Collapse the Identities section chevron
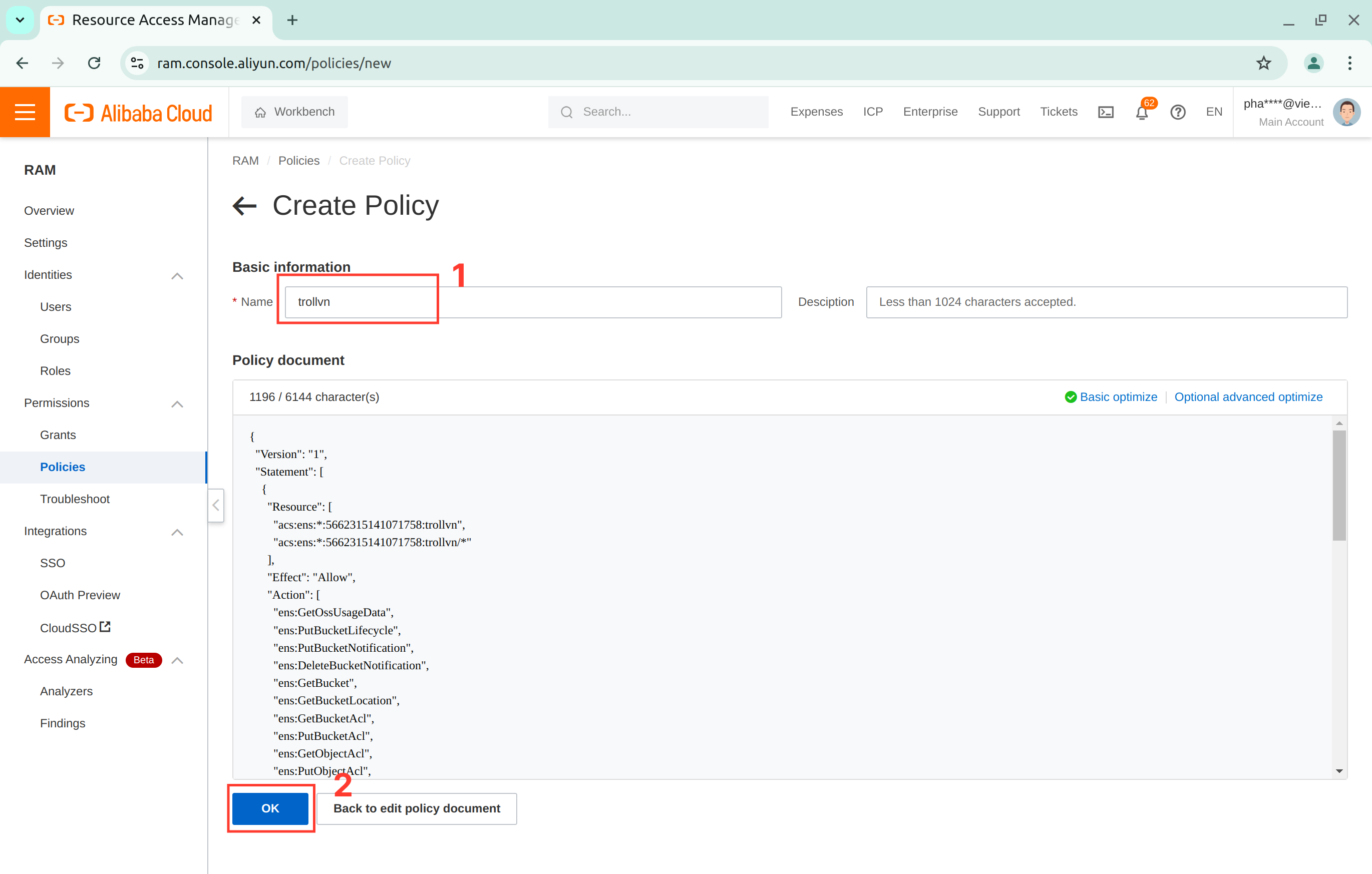 pyautogui.click(x=177, y=276)
